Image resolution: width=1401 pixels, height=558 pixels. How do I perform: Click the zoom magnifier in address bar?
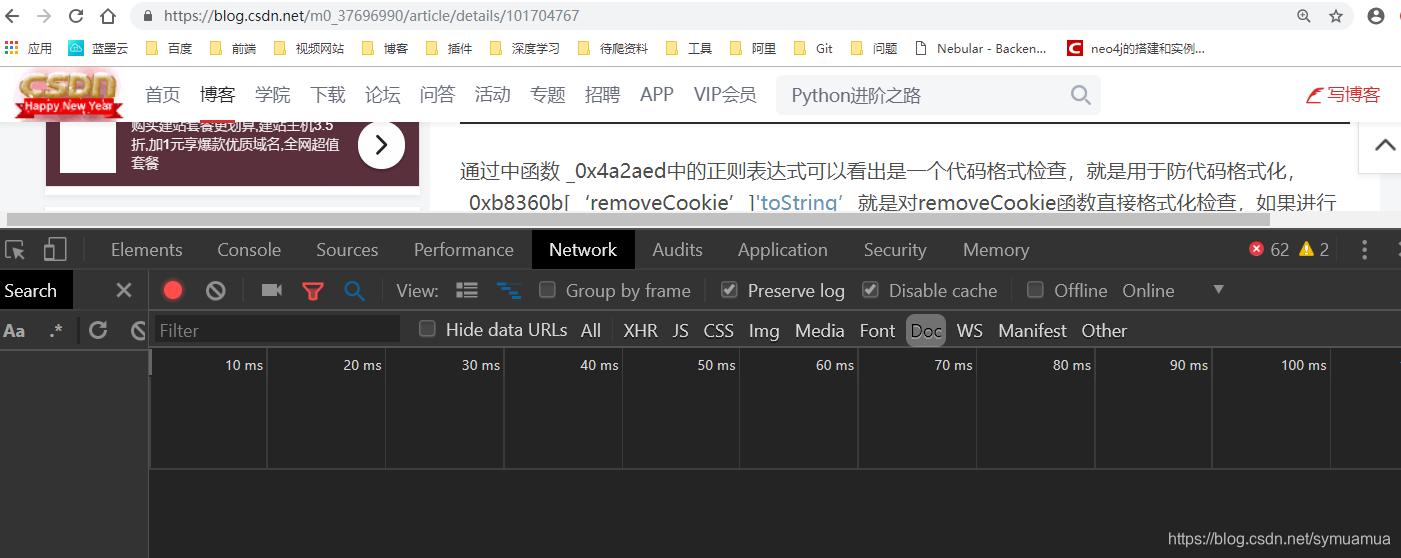pyautogui.click(x=1304, y=16)
